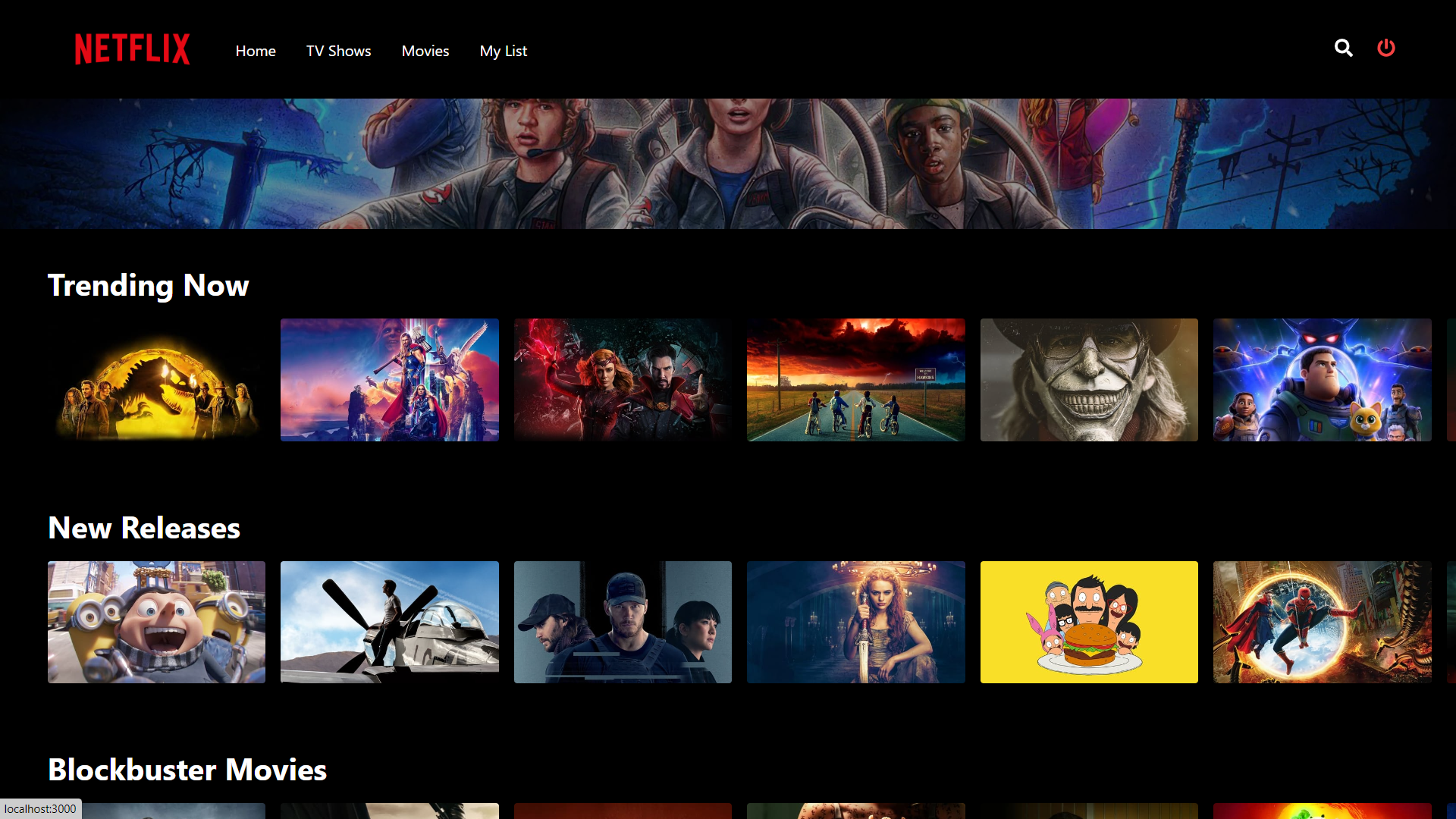1456x819 pixels.
Task: Open My List
Action: point(503,51)
